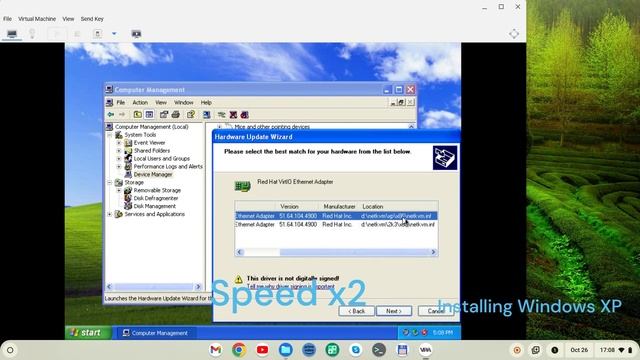Image resolution: width=640 pixels, height=360 pixels.
Task: Open the outer View menu of the VM viewer
Action: (68, 19)
